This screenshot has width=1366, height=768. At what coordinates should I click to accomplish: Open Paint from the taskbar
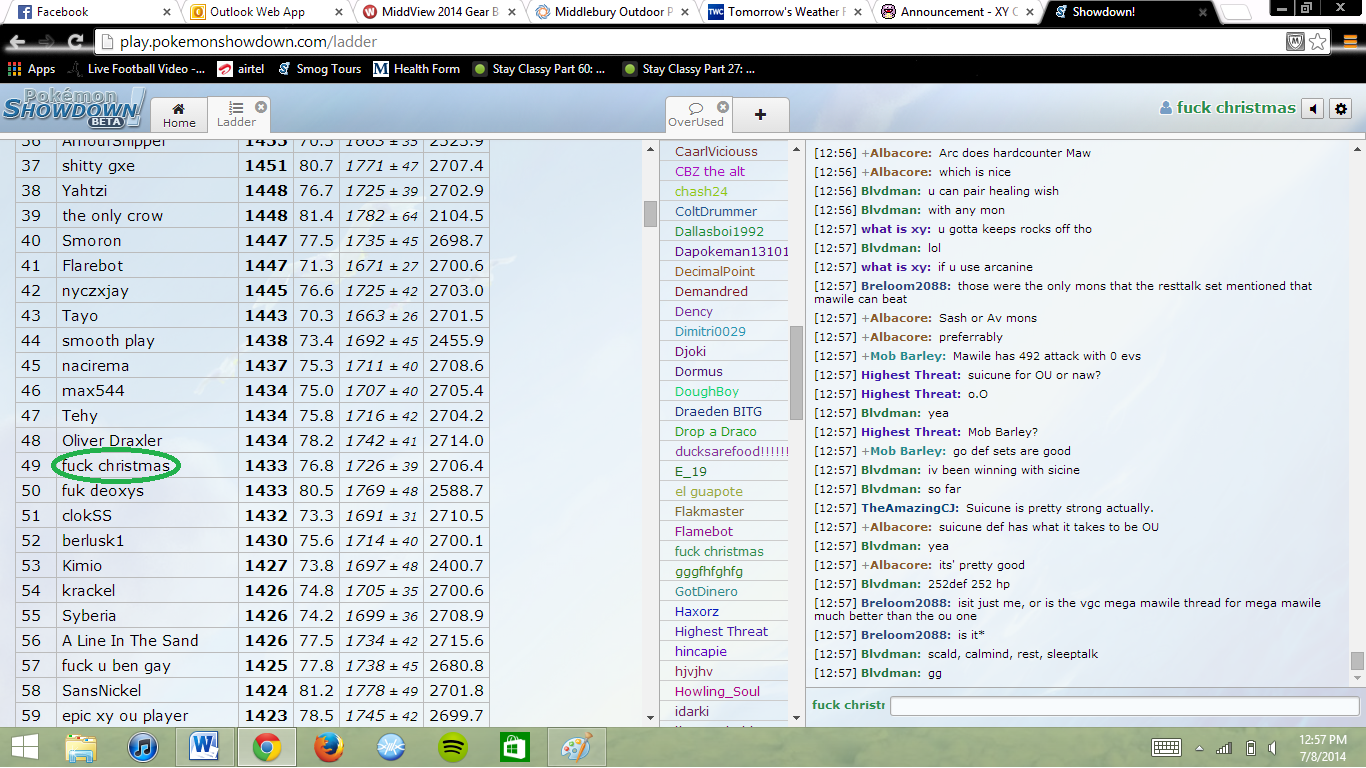tap(577, 747)
